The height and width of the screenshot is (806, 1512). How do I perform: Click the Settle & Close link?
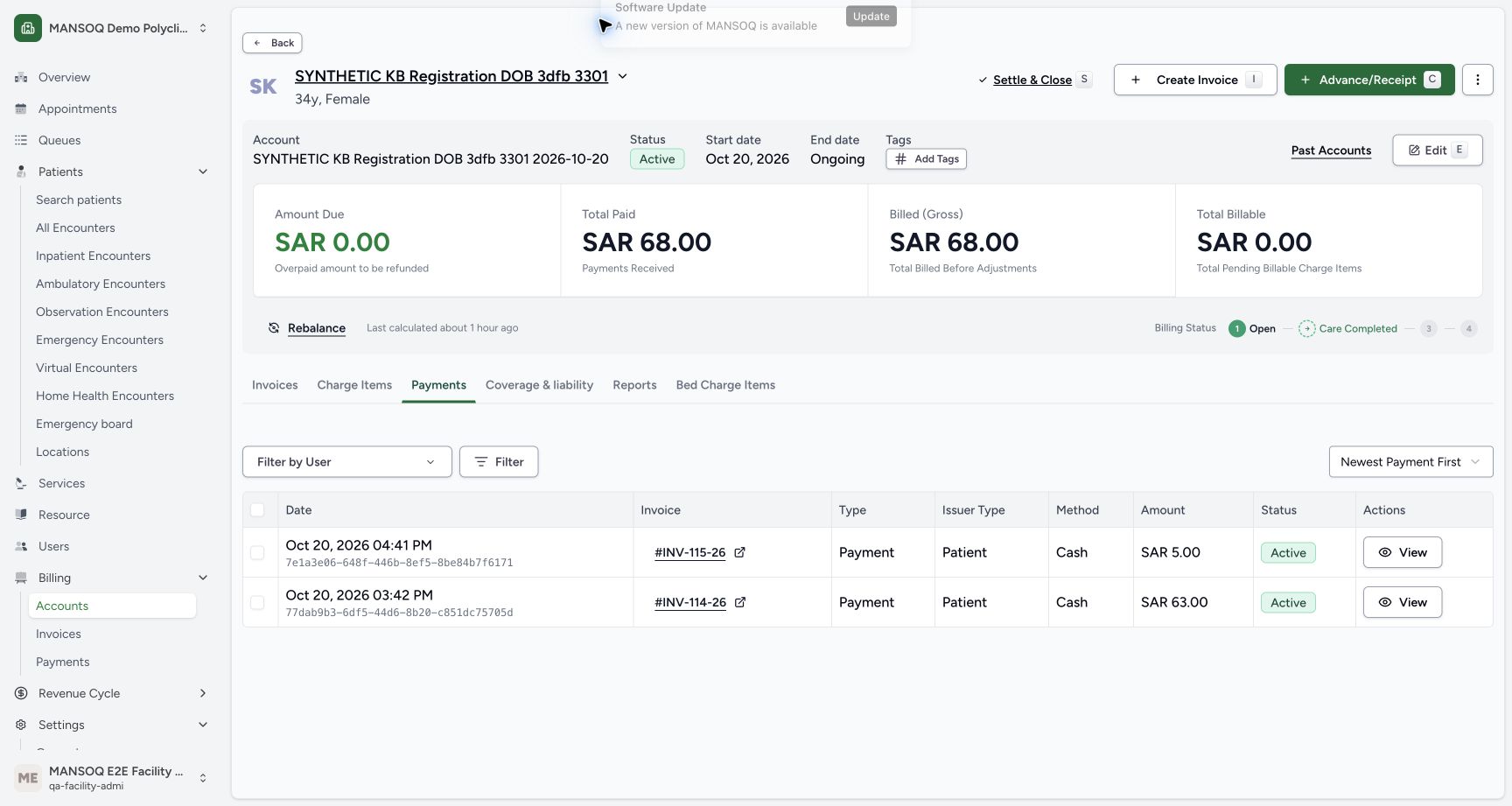click(x=1032, y=80)
